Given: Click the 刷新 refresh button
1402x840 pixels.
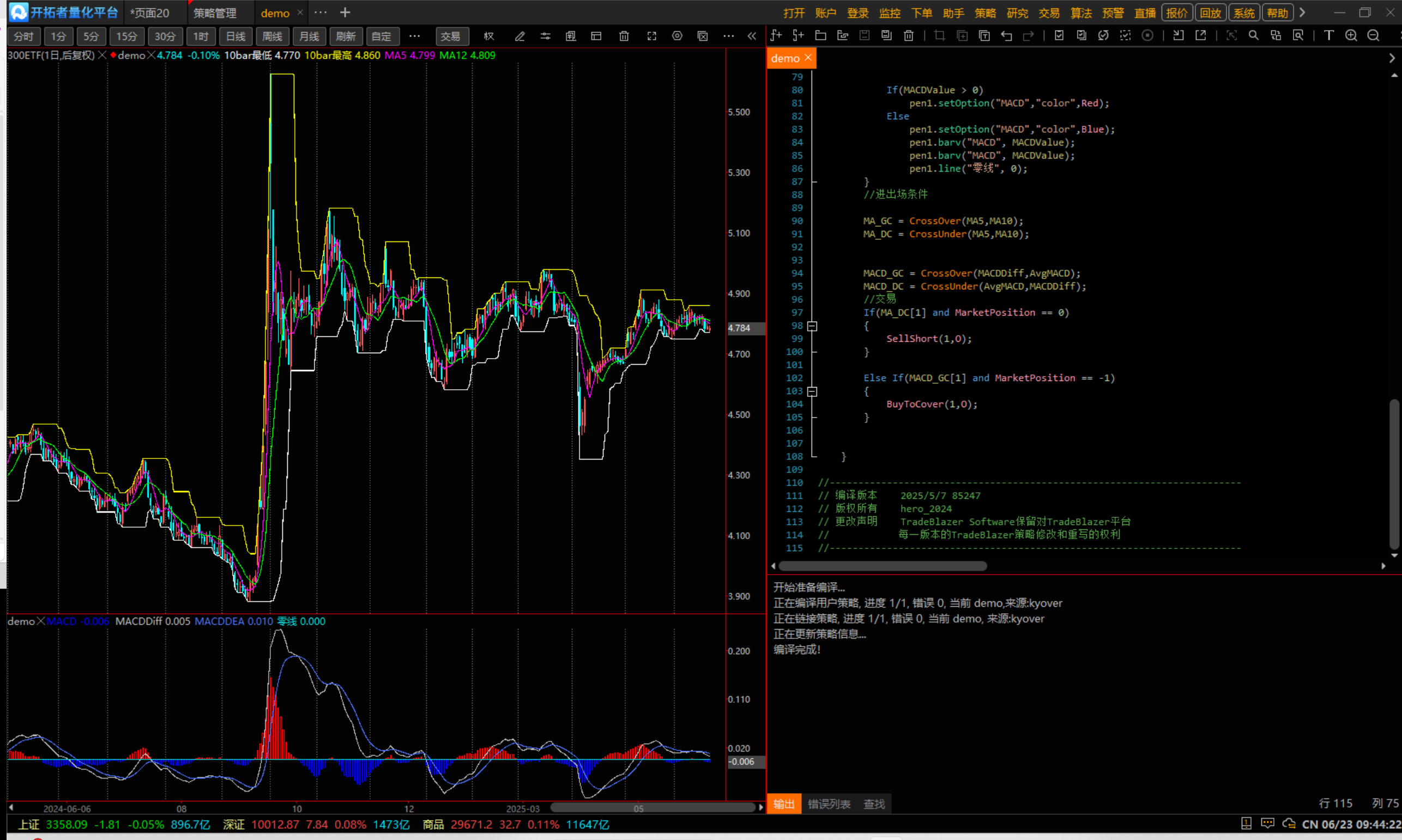Looking at the screenshot, I should pos(345,36).
